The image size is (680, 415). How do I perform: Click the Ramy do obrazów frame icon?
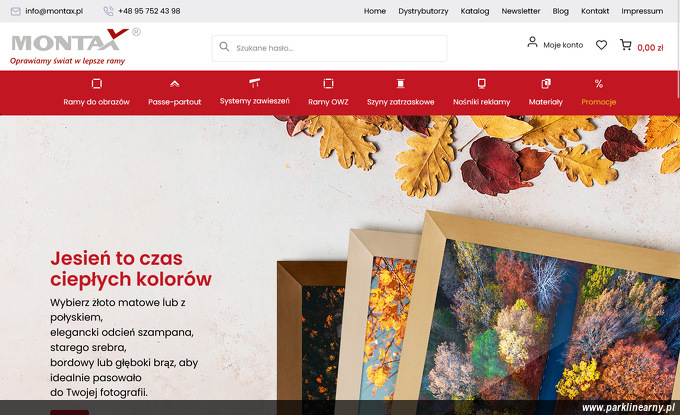pyautogui.click(x=97, y=83)
